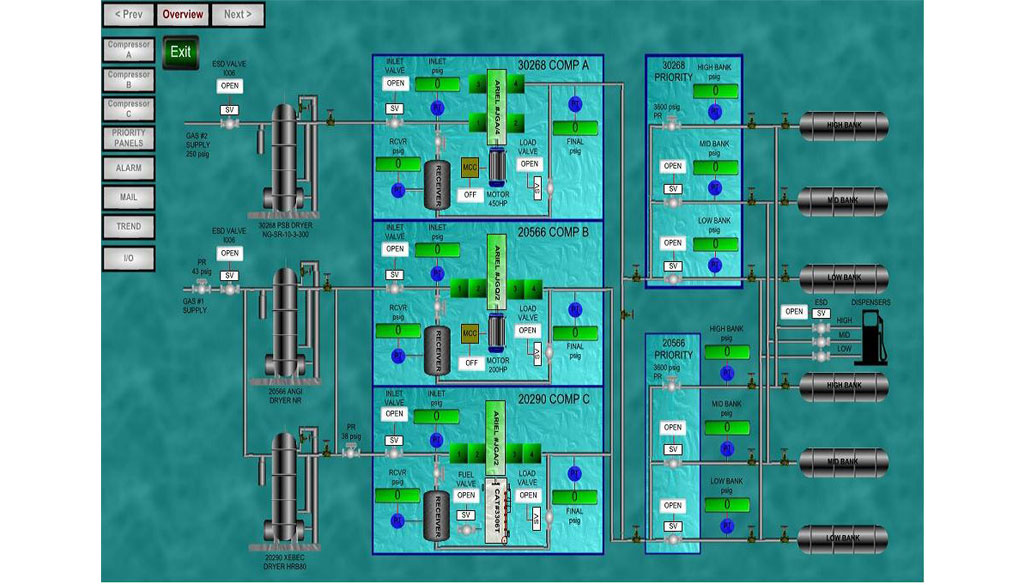The image size is (1026, 585).
Task: Toggle the COMP A Load Valve OPEN state
Action: coord(529,164)
